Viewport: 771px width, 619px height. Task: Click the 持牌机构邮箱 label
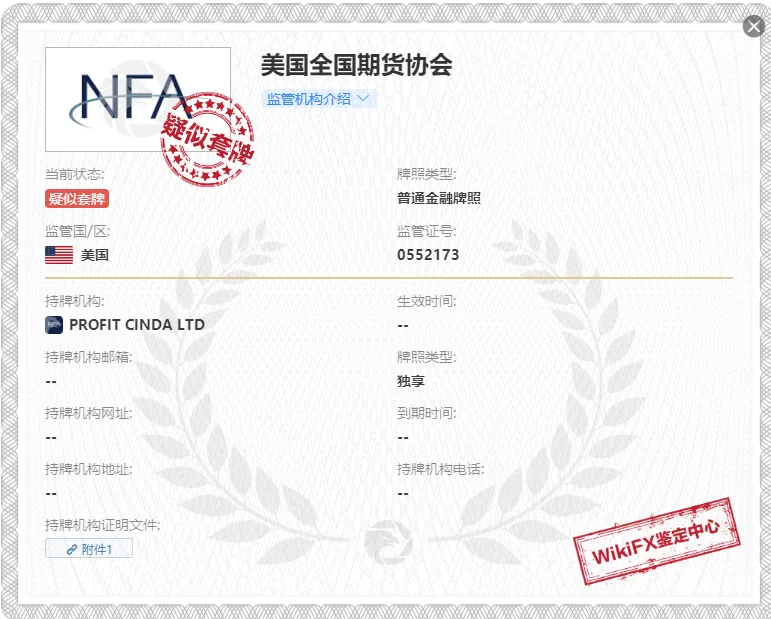click(89, 356)
